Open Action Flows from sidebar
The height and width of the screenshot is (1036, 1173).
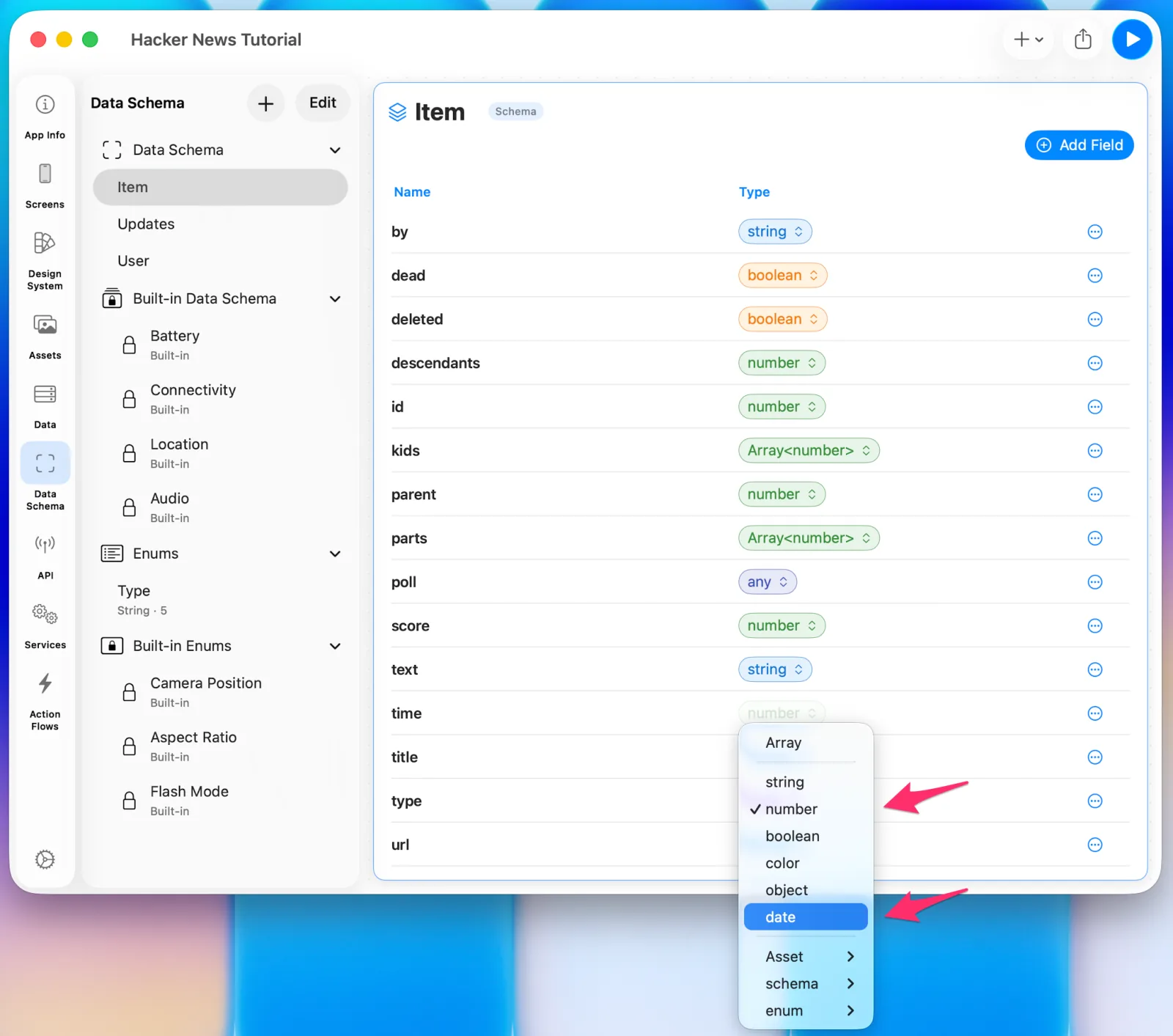[x=45, y=702]
